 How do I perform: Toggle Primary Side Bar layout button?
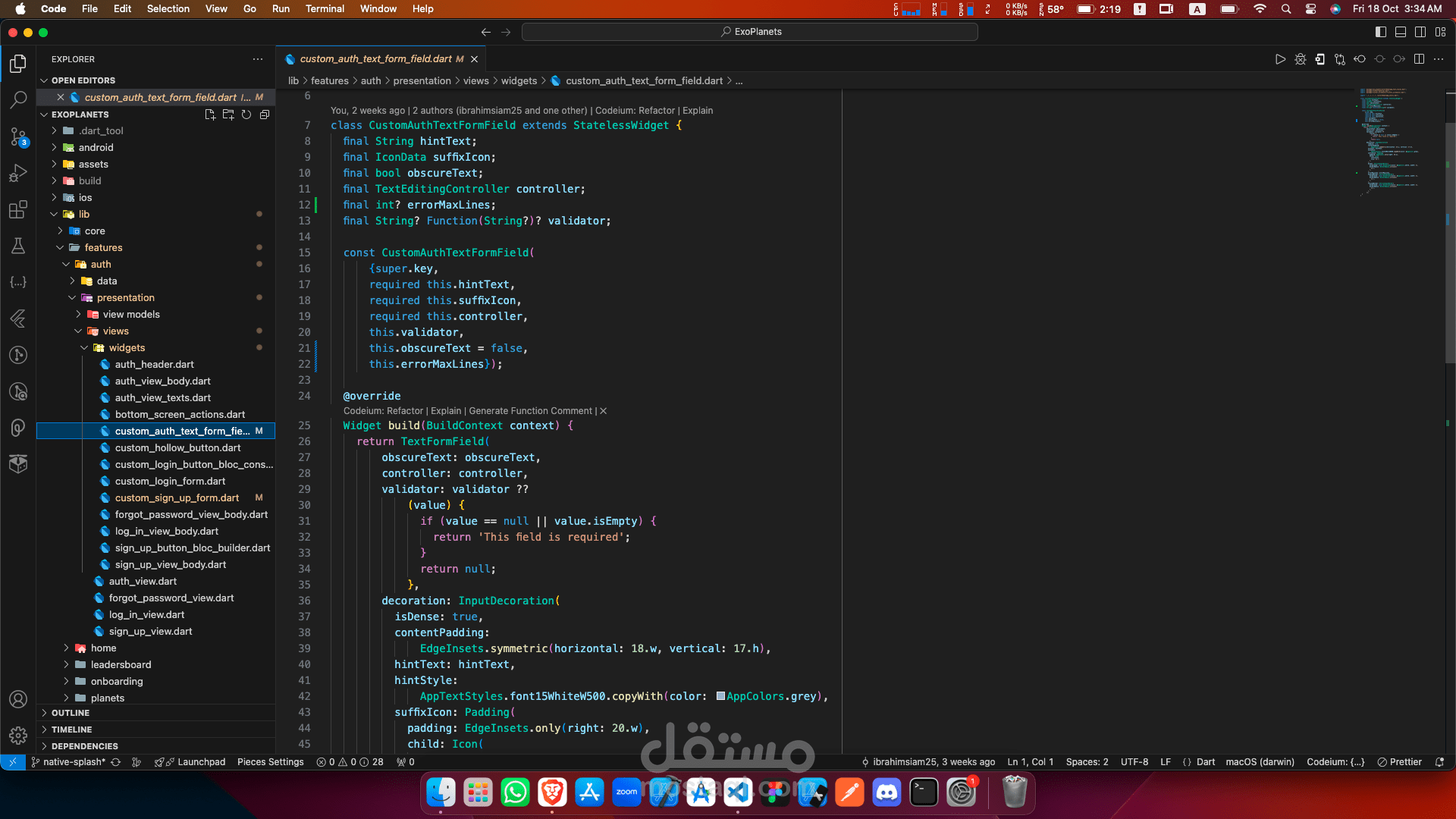[x=1381, y=32]
